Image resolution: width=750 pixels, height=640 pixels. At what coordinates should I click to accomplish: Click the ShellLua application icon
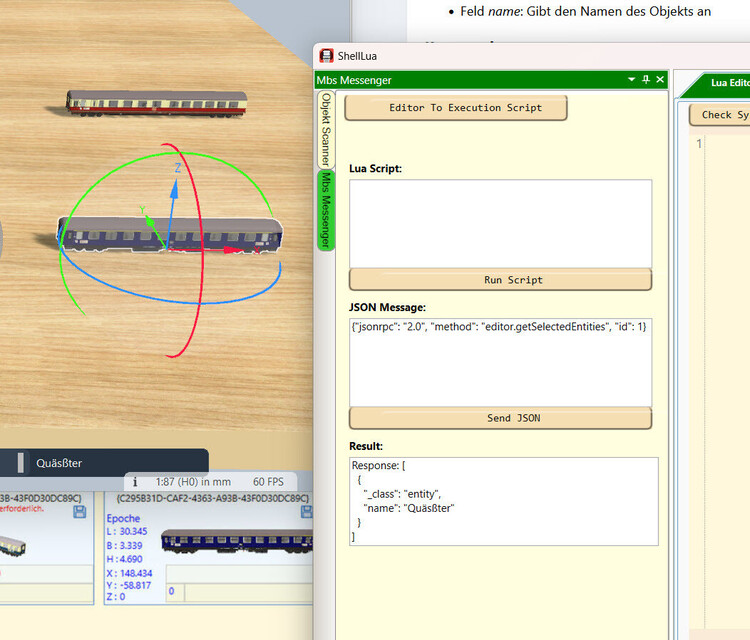click(x=326, y=56)
